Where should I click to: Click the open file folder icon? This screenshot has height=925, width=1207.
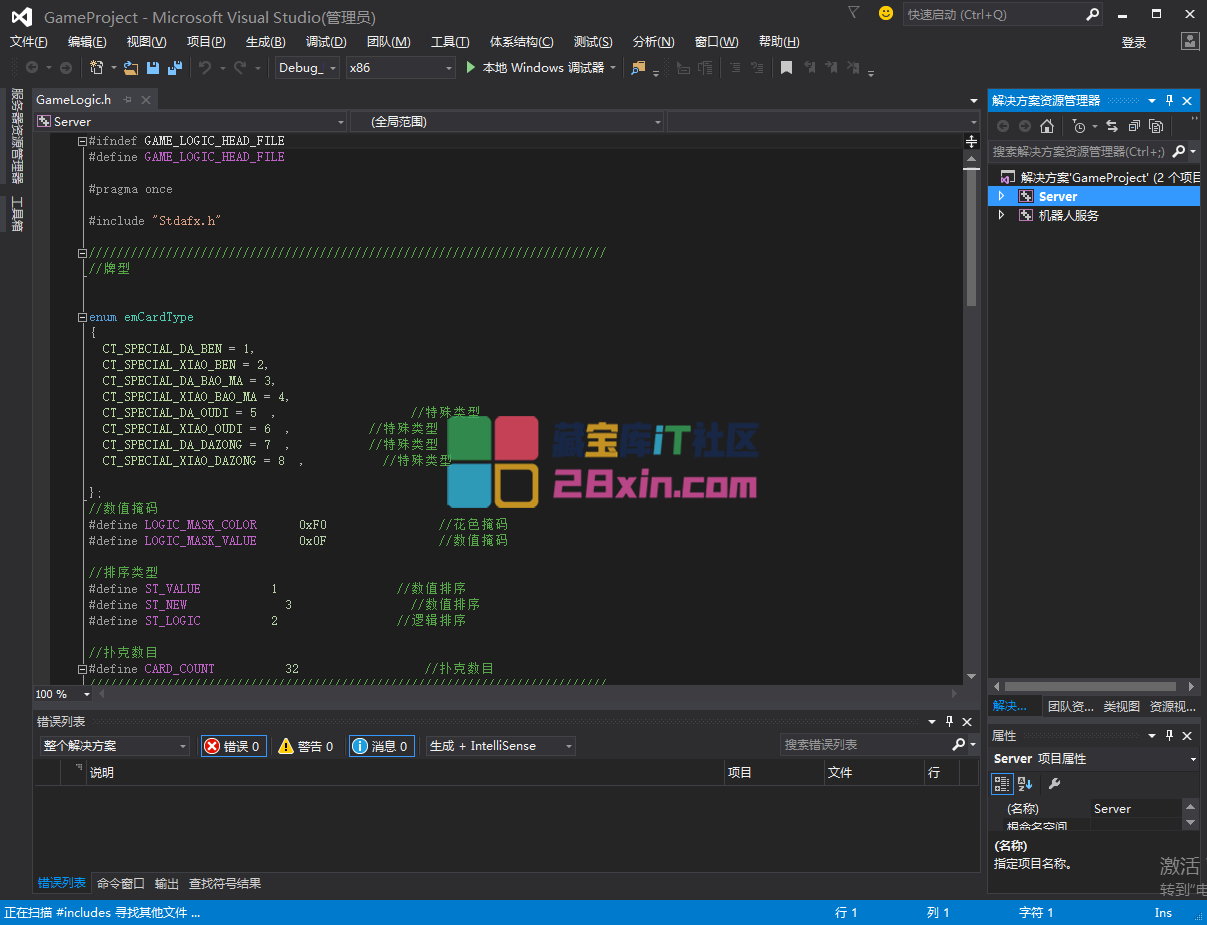(130, 67)
